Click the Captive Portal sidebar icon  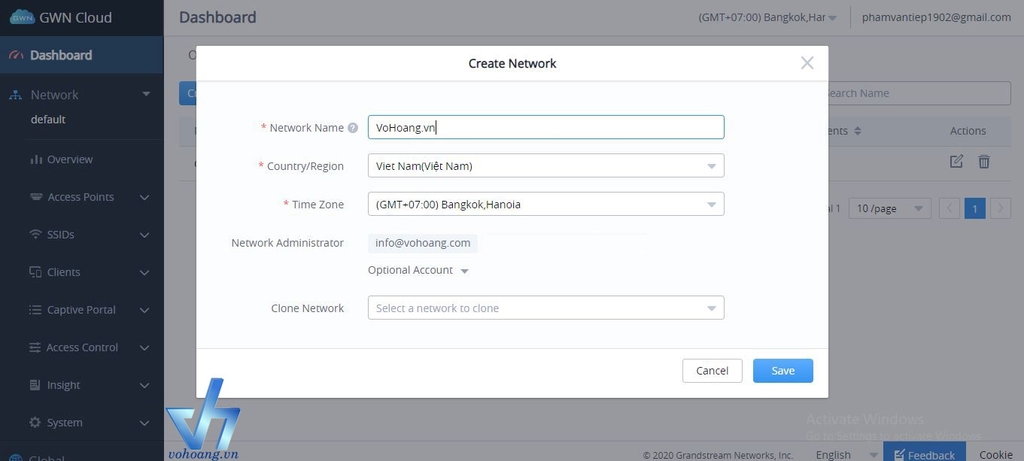(36, 310)
